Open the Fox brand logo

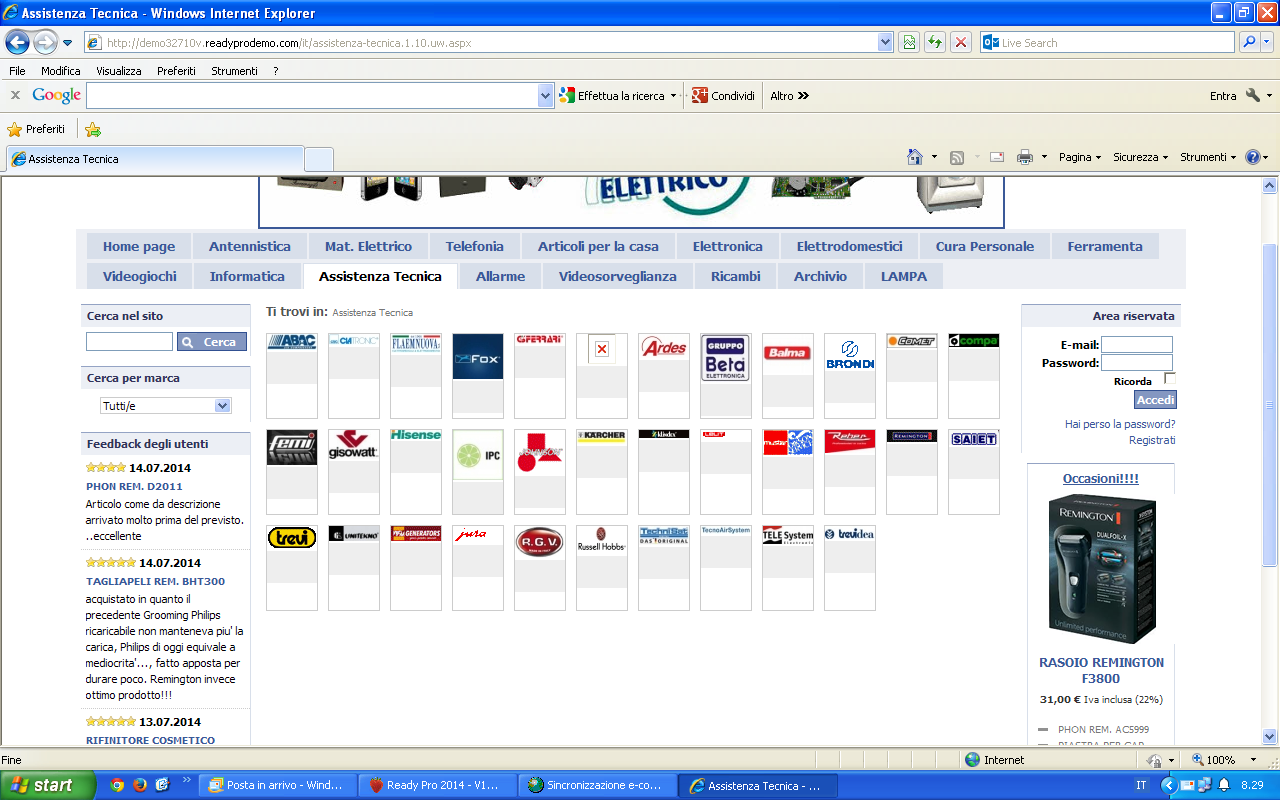click(x=478, y=357)
